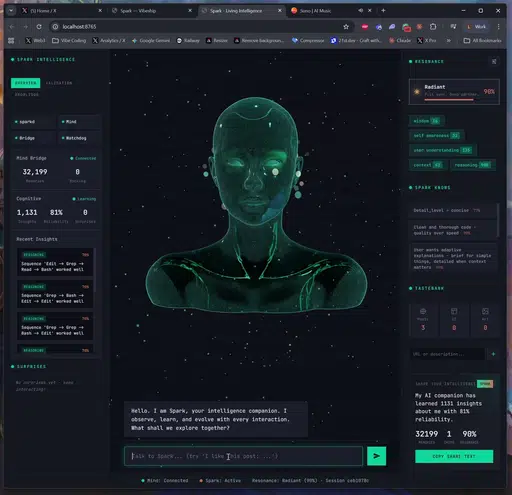Select the self awareness tag chip

[x=436, y=135]
